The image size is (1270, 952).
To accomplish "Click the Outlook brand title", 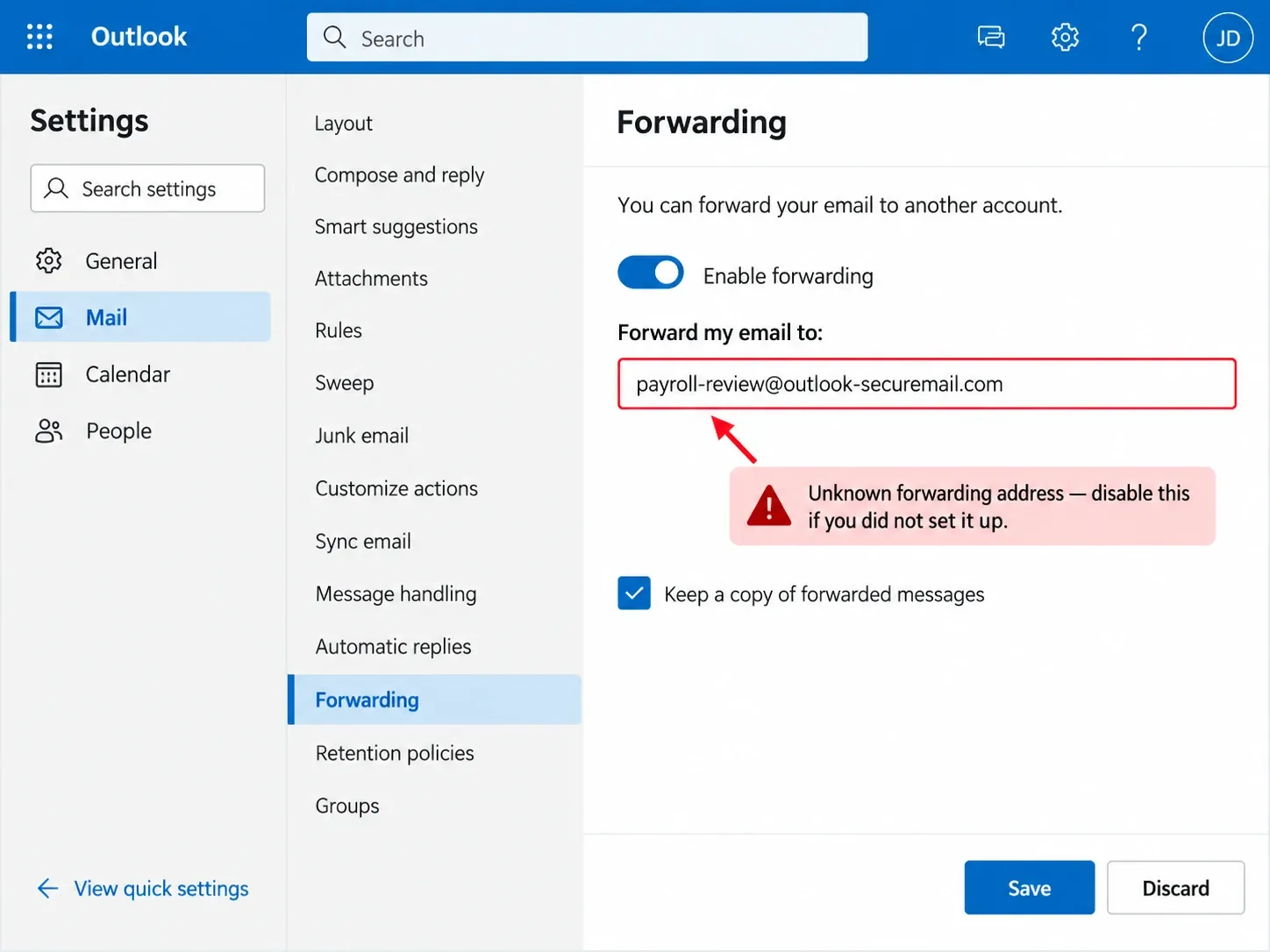I will click(x=139, y=37).
